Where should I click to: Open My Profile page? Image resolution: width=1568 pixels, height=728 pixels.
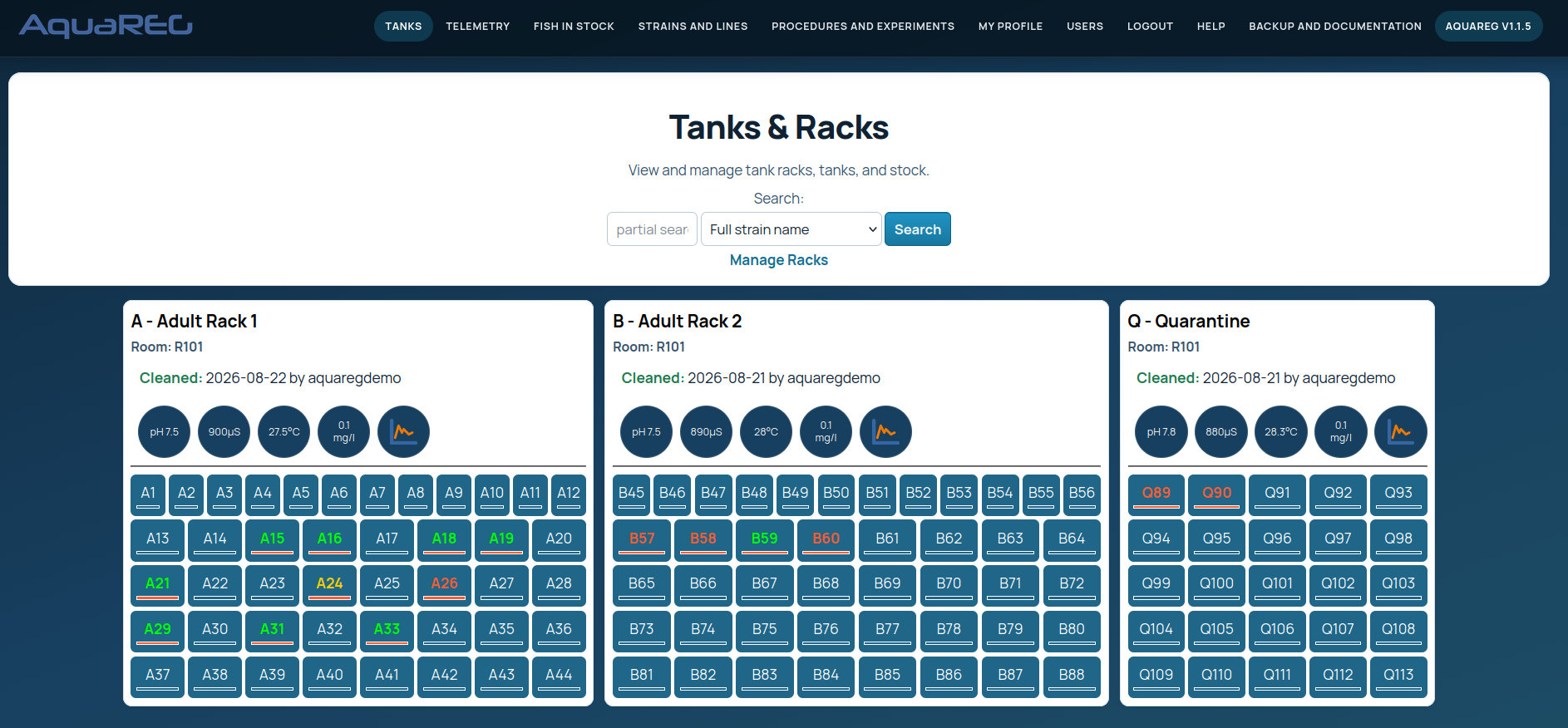tap(1010, 27)
